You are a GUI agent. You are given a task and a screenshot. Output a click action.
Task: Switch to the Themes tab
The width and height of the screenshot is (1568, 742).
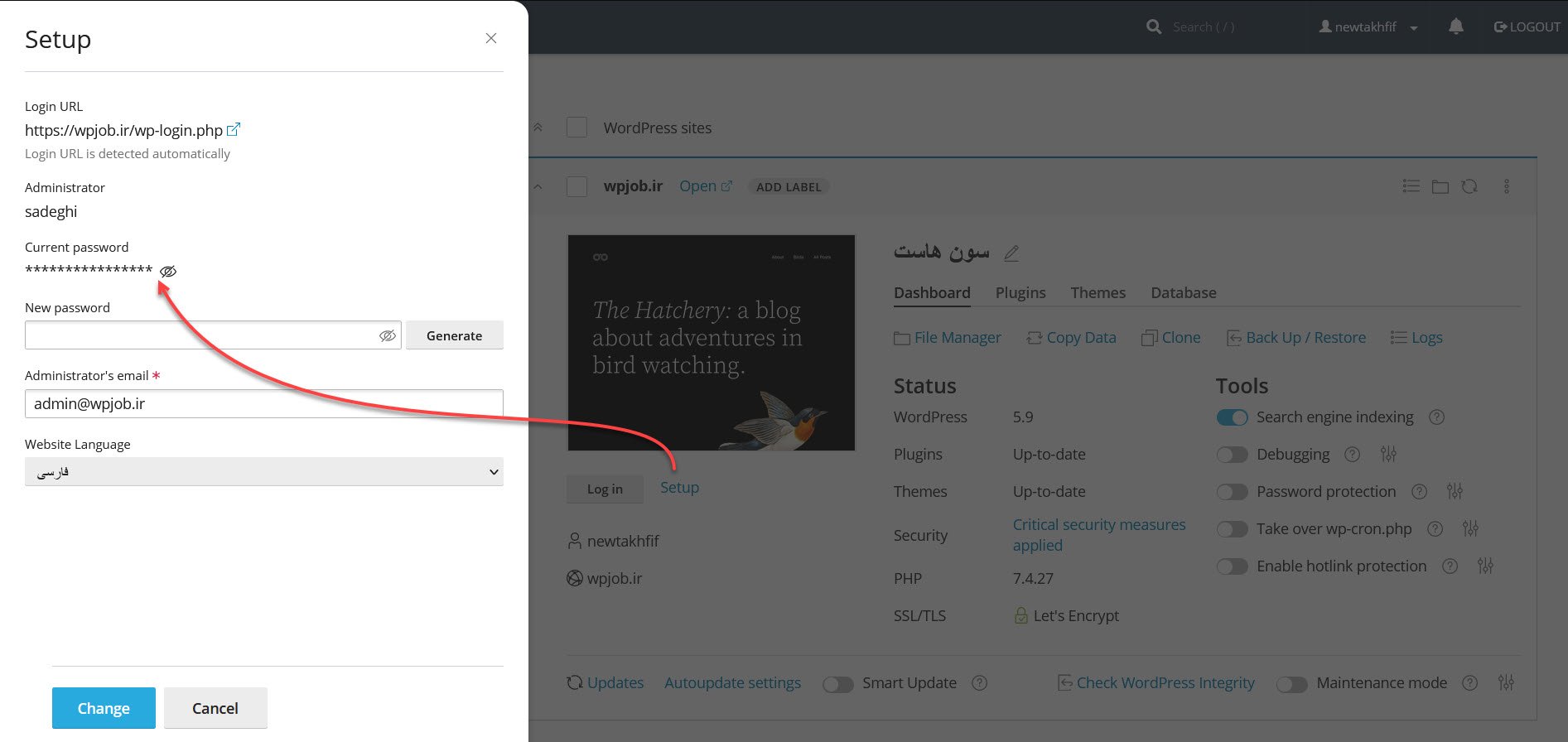click(x=1098, y=292)
